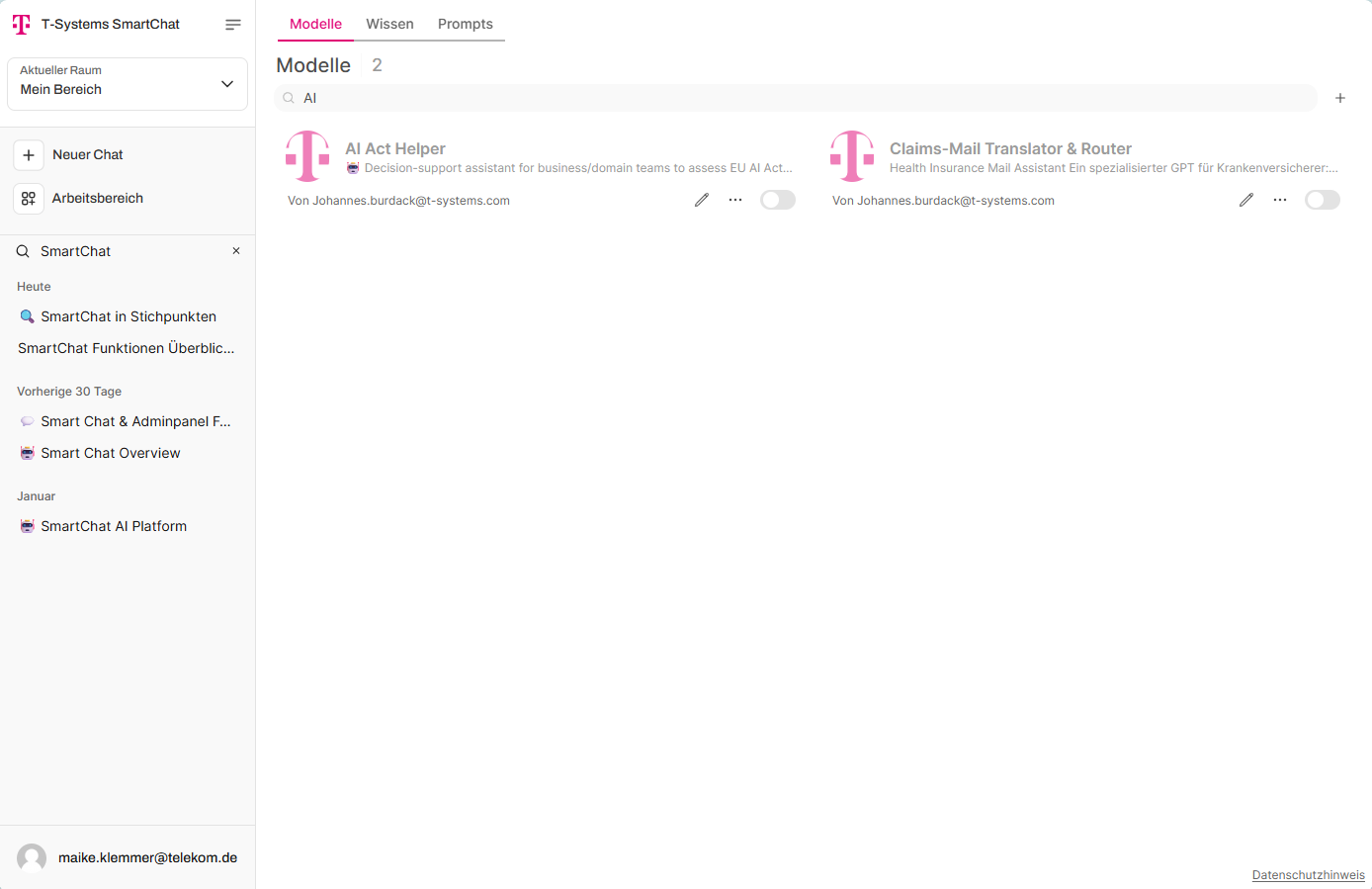The width and height of the screenshot is (1372, 889).
Task: Open the Claims-Mail Translator & Router logo
Action: pos(852,156)
